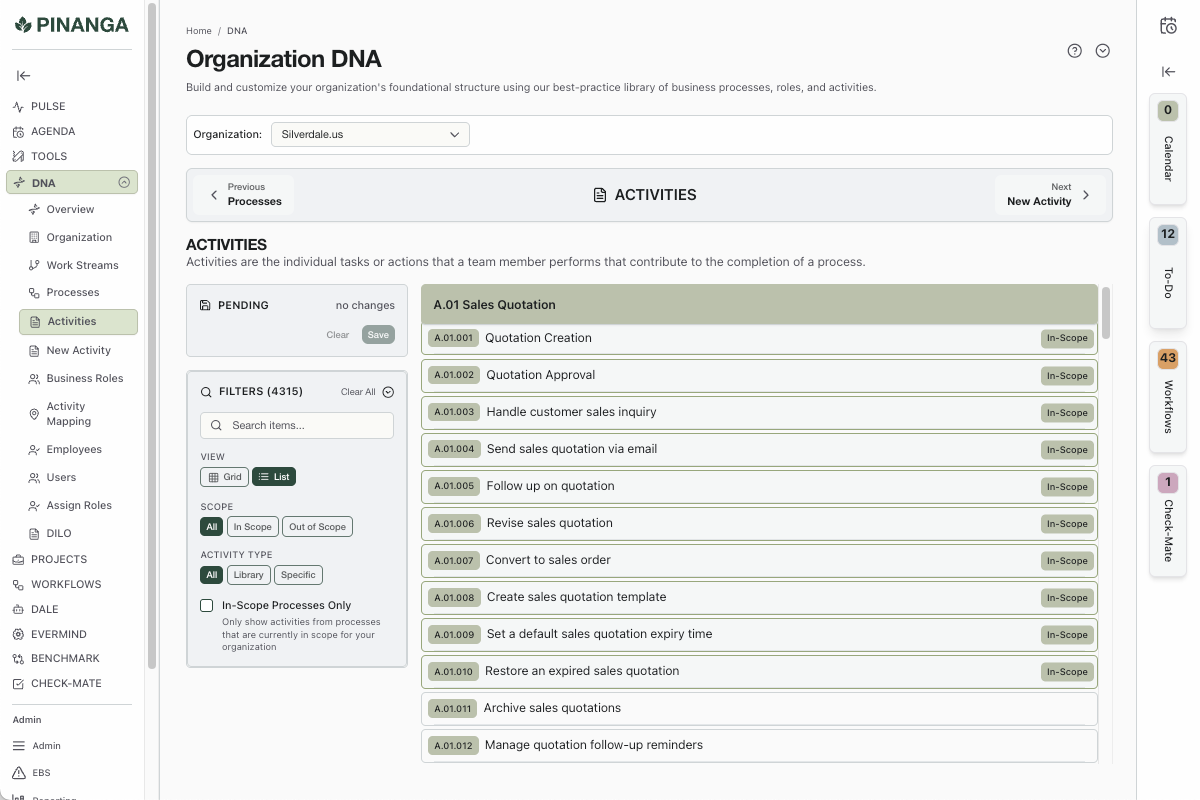Image resolution: width=1200 pixels, height=800 pixels.
Task: Click the DILO document icon
Action: [x=34, y=534]
